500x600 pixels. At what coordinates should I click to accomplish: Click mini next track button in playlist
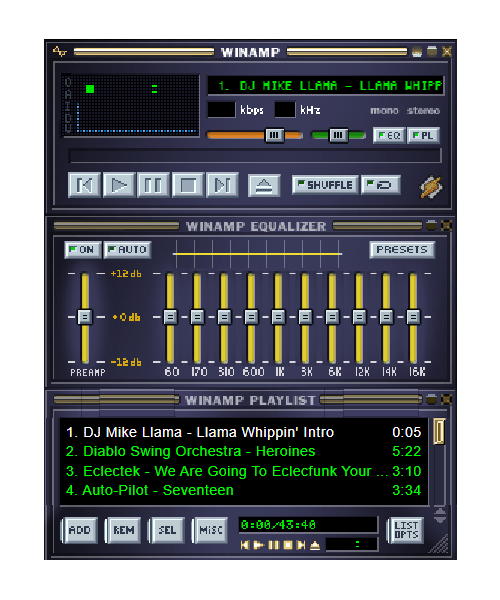tap(301, 545)
